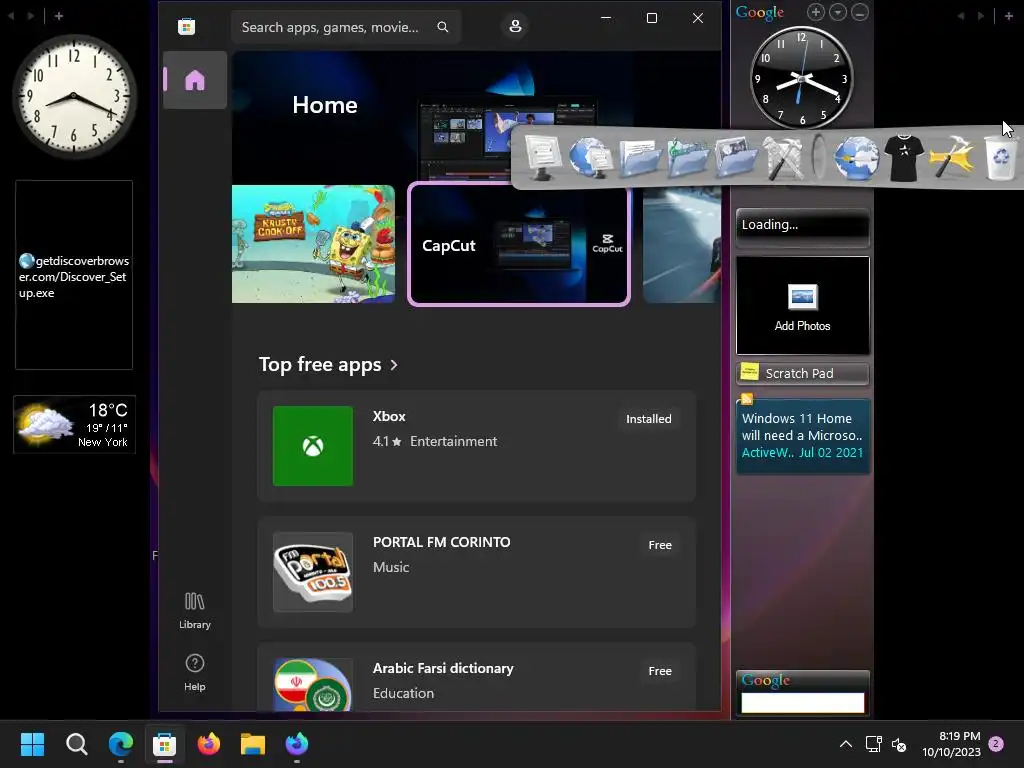Open the Top free apps chevron heading

pos(328,364)
